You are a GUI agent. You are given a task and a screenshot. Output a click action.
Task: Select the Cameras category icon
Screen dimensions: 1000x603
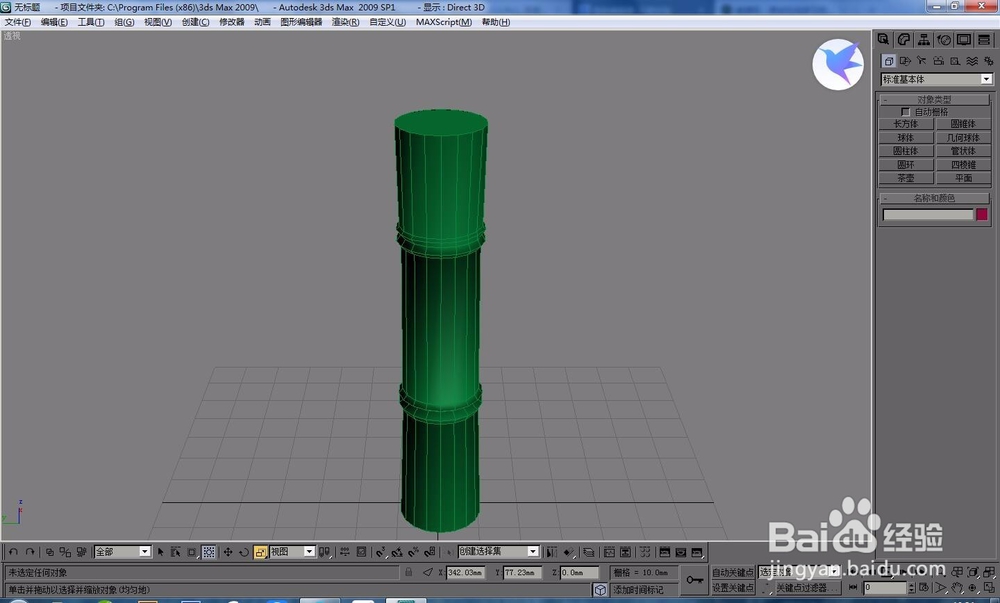[938, 61]
